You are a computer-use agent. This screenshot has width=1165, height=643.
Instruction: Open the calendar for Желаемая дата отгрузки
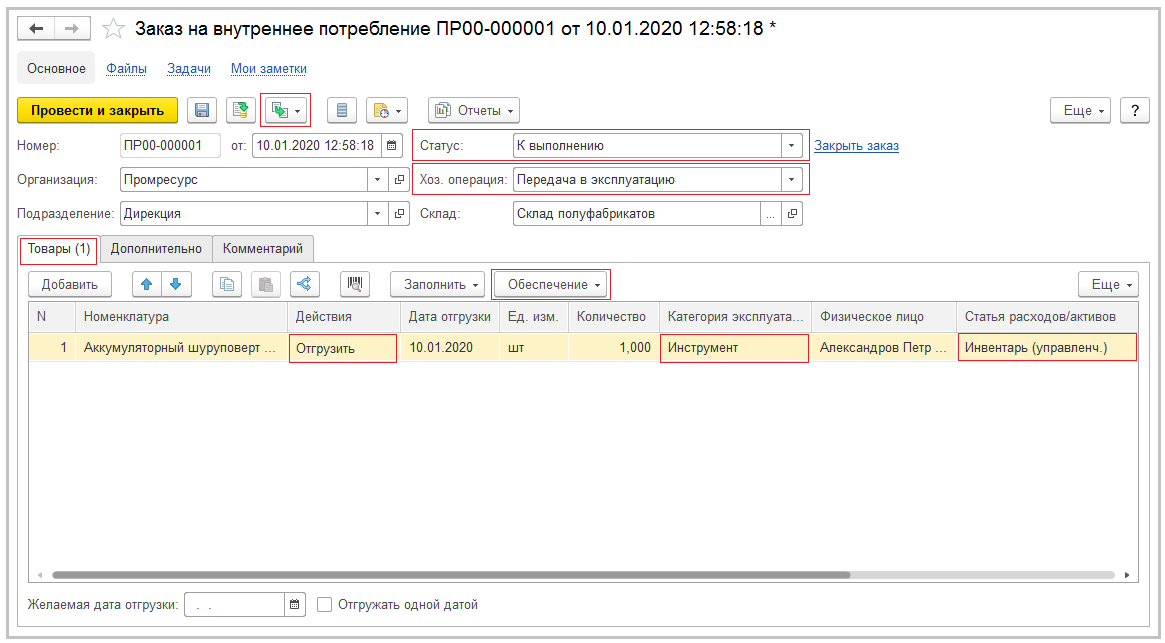pos(295,605)
